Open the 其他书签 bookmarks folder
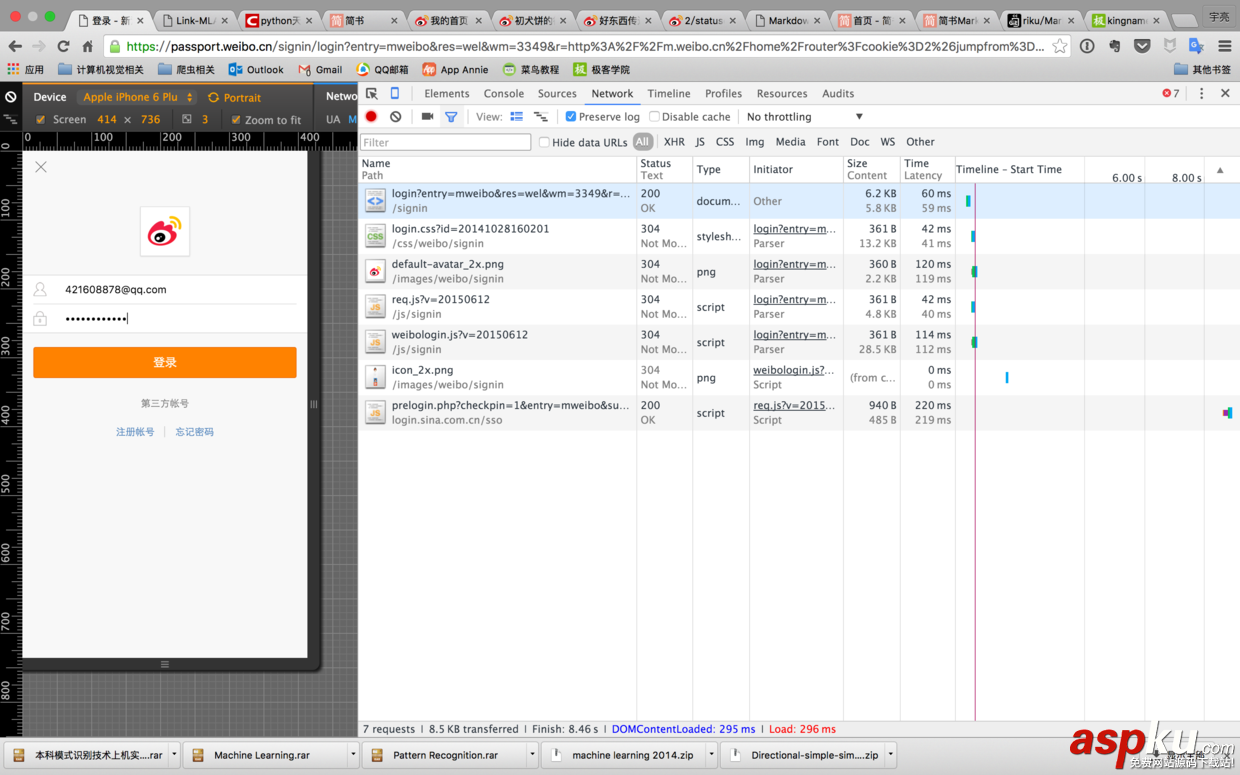This screenshot has height=775, width=1240. click(x=1202, y=69)
